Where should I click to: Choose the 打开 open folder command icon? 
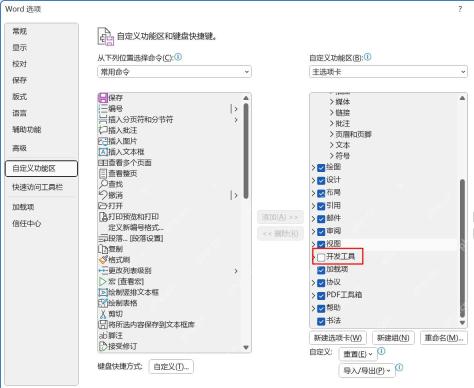click(x=103, y=206)
